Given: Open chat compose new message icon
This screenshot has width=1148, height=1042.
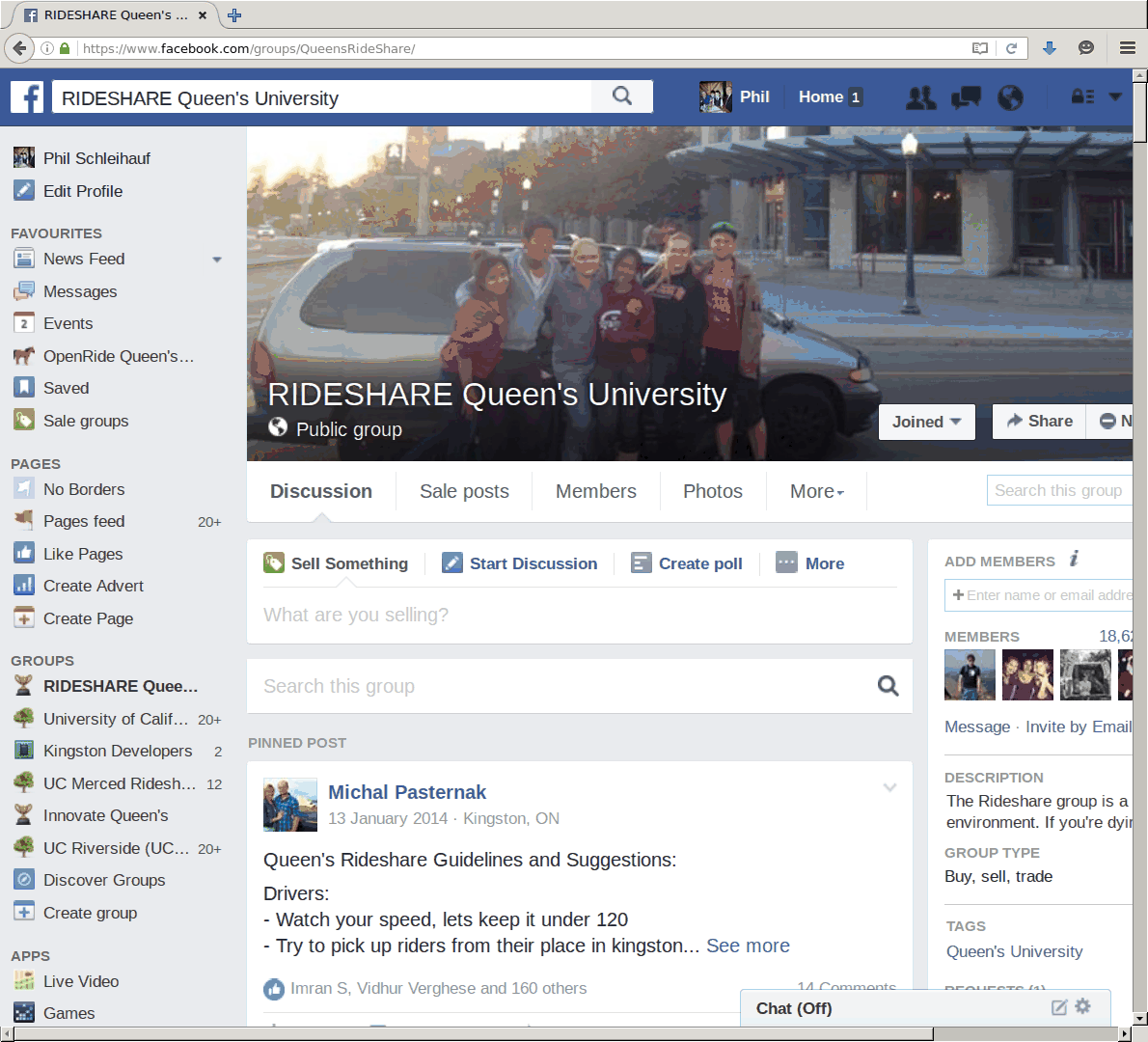Looking at the screenshot, I should click(x=1058, y=1007).
